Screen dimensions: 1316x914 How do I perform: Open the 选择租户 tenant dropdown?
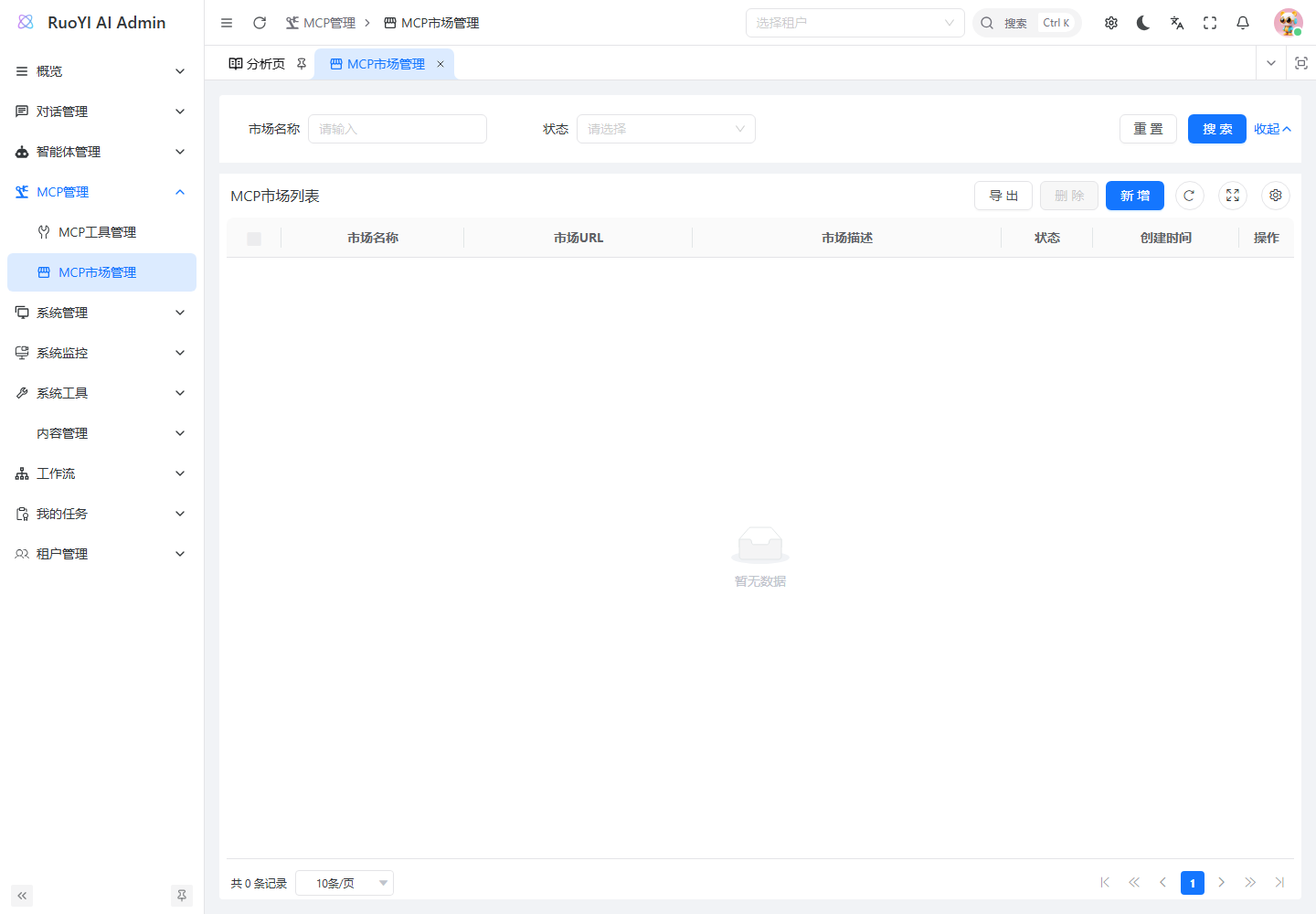855,23
